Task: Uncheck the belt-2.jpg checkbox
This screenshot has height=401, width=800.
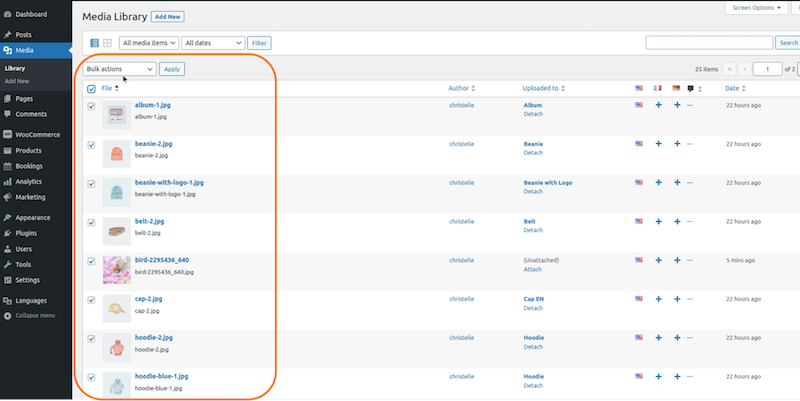Action: (x=91, y=222)
